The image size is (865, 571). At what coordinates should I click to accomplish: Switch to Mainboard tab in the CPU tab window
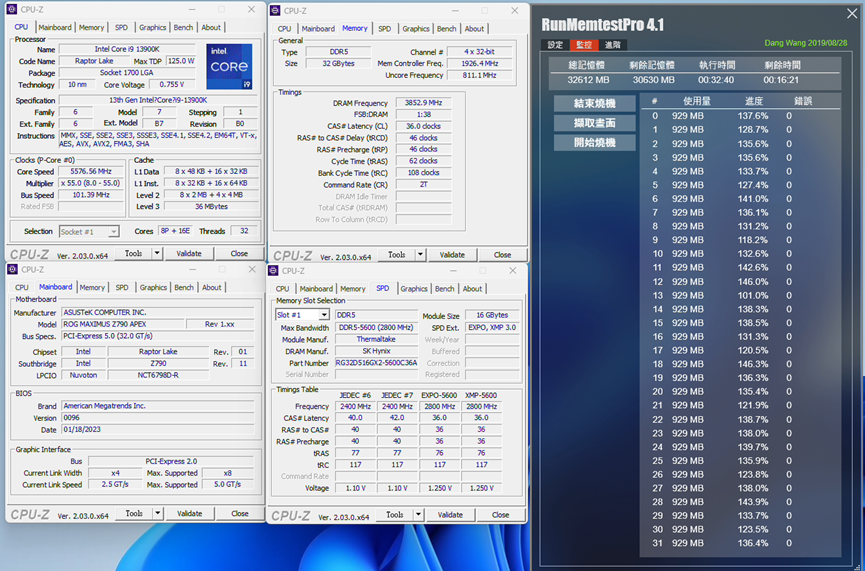(55, 27)
